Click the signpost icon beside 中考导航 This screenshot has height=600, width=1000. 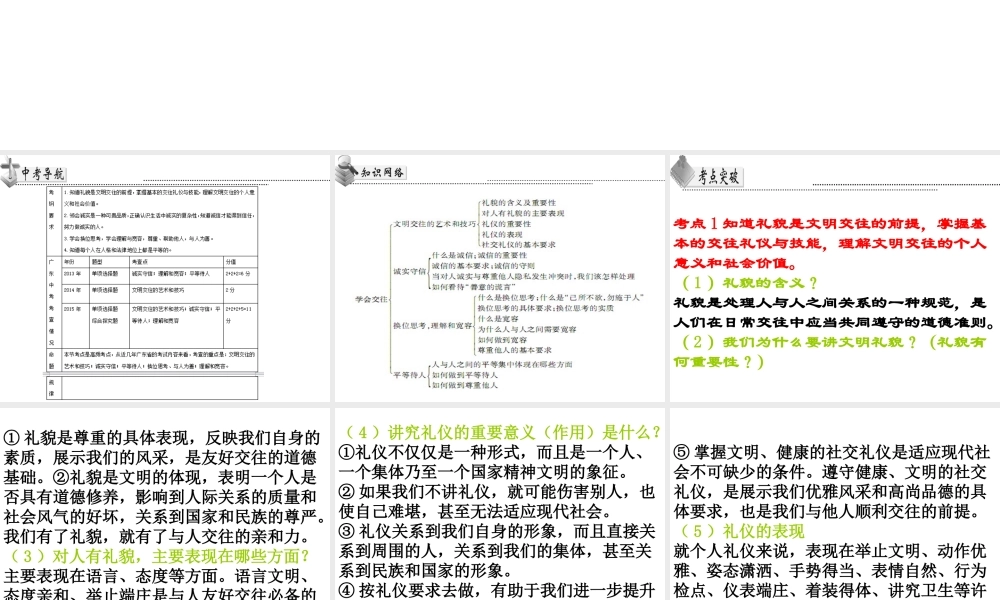click(10, 172)
